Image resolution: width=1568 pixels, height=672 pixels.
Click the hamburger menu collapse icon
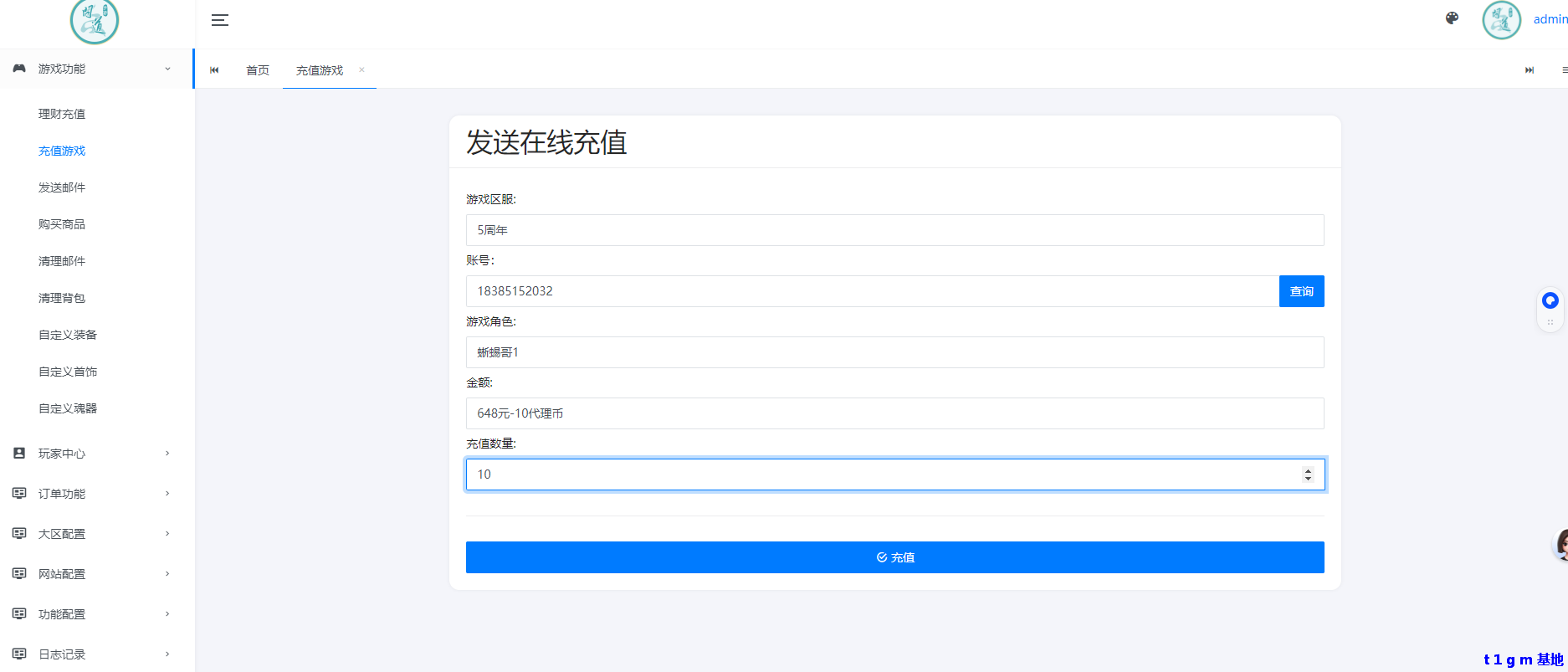220,20
